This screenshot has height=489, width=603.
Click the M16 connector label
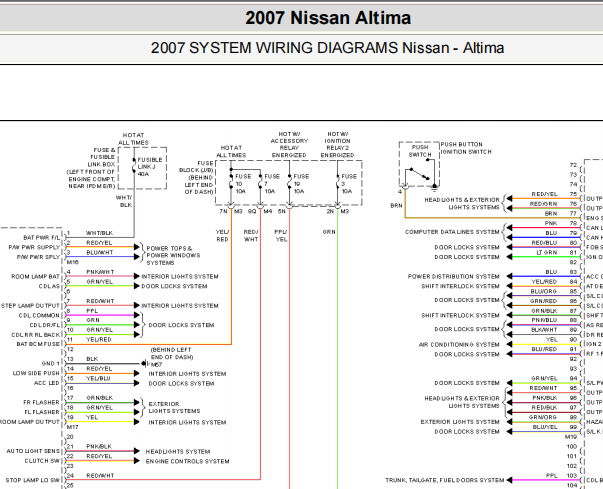pyautogui.click(x=73, y=263)
